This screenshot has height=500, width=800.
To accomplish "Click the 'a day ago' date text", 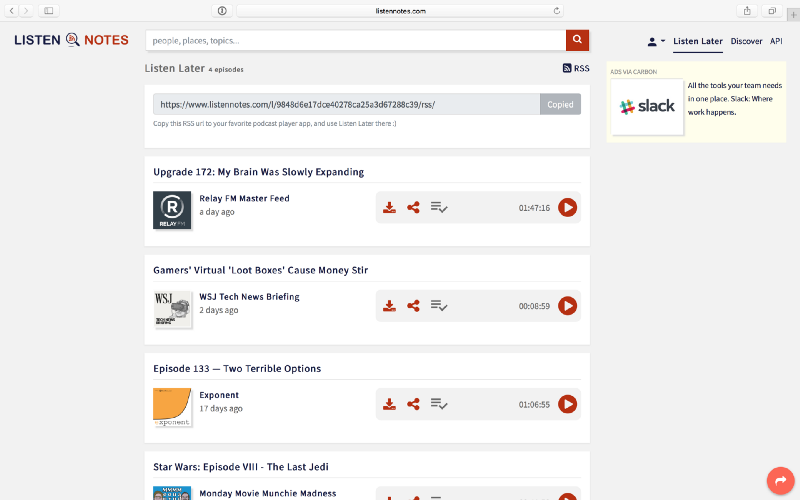I will click(217, 212).
